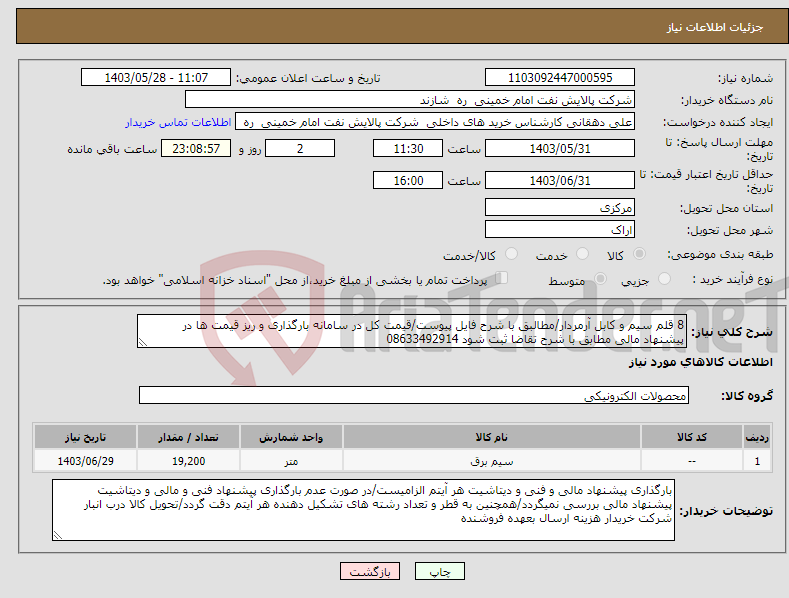Click the buyer organization name field
Viewport: 789px width, 598px height.
click(410, 100)
